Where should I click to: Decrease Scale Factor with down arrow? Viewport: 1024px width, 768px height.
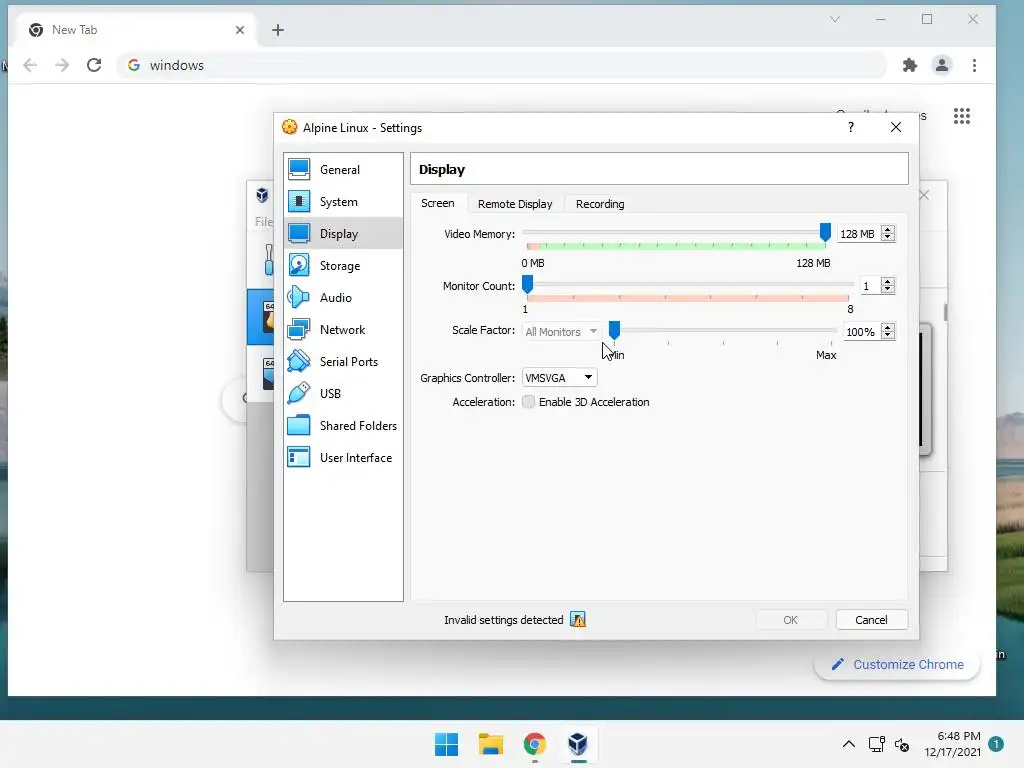[x=888, y=335]
